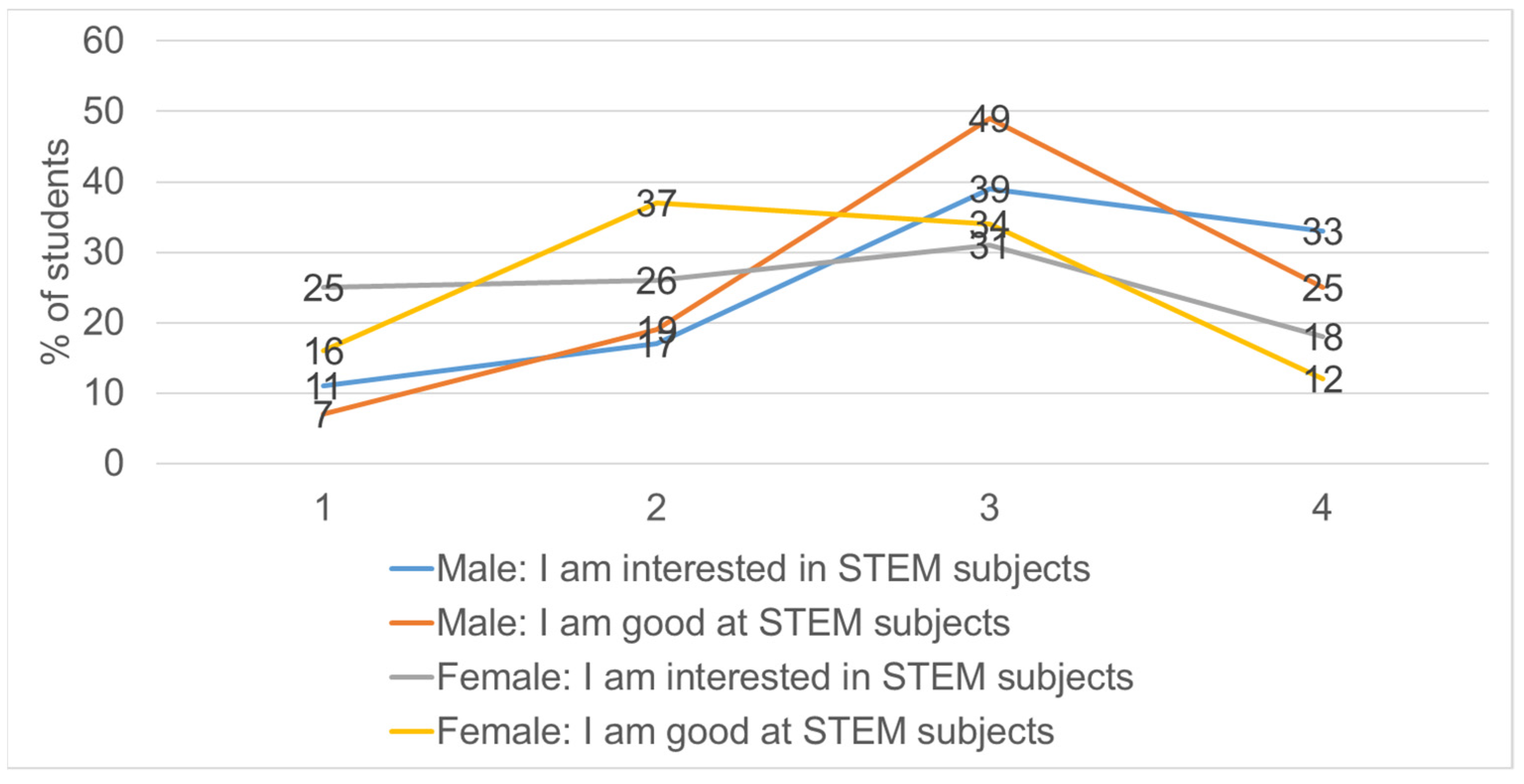Click the gray legend line marker
1524x784 pixels.
[x=411, y=677]
